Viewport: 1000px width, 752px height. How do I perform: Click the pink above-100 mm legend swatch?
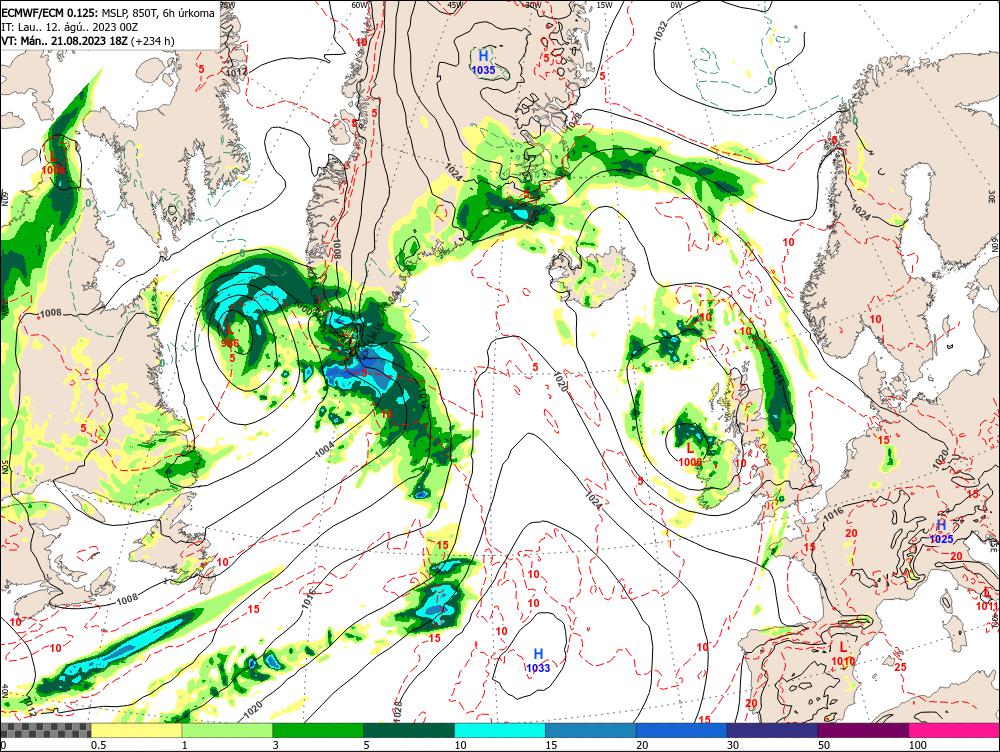tap(954, 730)
